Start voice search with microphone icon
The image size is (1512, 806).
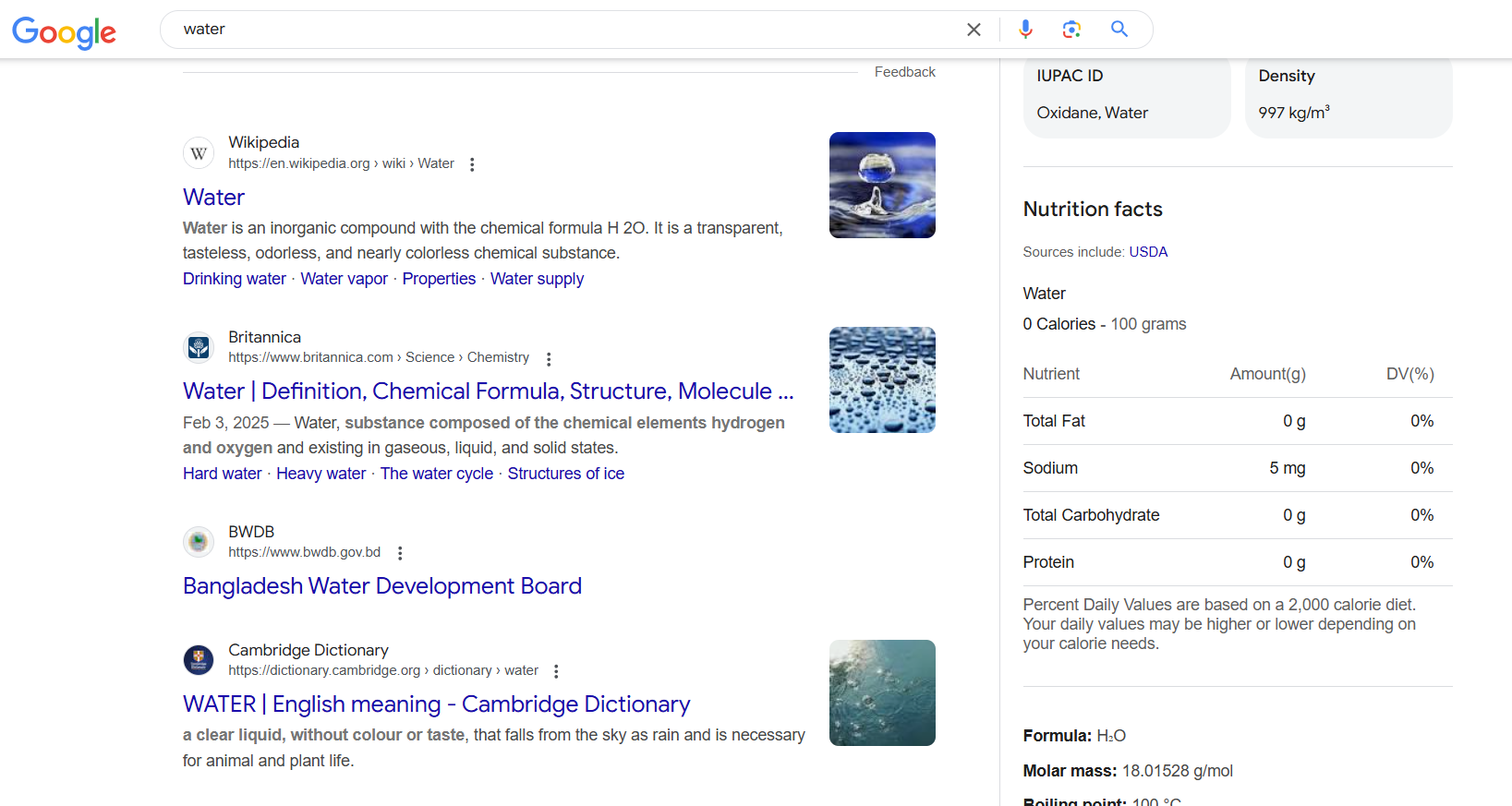1025,30
